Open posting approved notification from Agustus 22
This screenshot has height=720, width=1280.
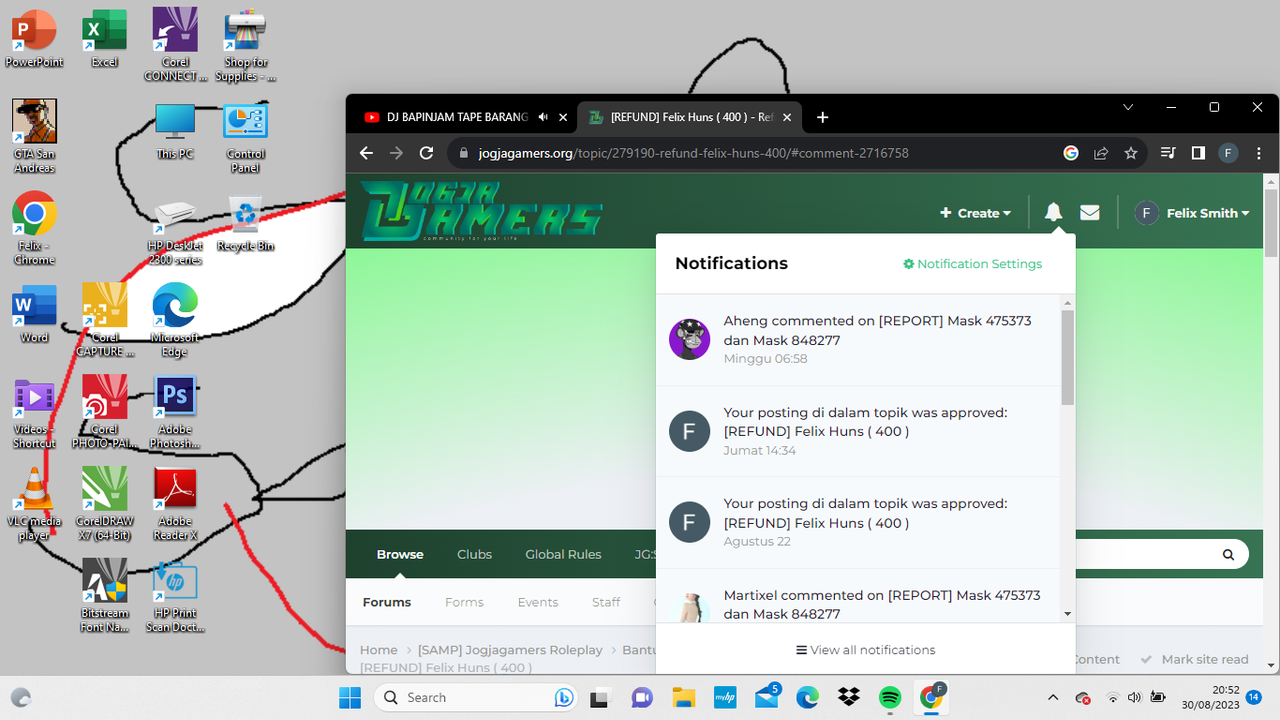coord(858,523)
